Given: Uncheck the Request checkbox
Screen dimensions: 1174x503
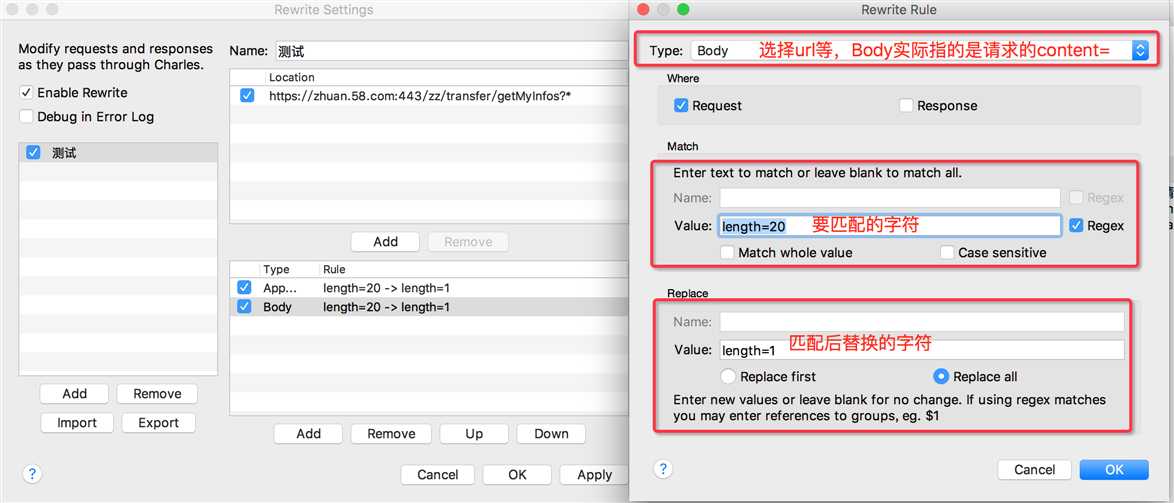Looking at the screenshot, I should click(681, 106).
